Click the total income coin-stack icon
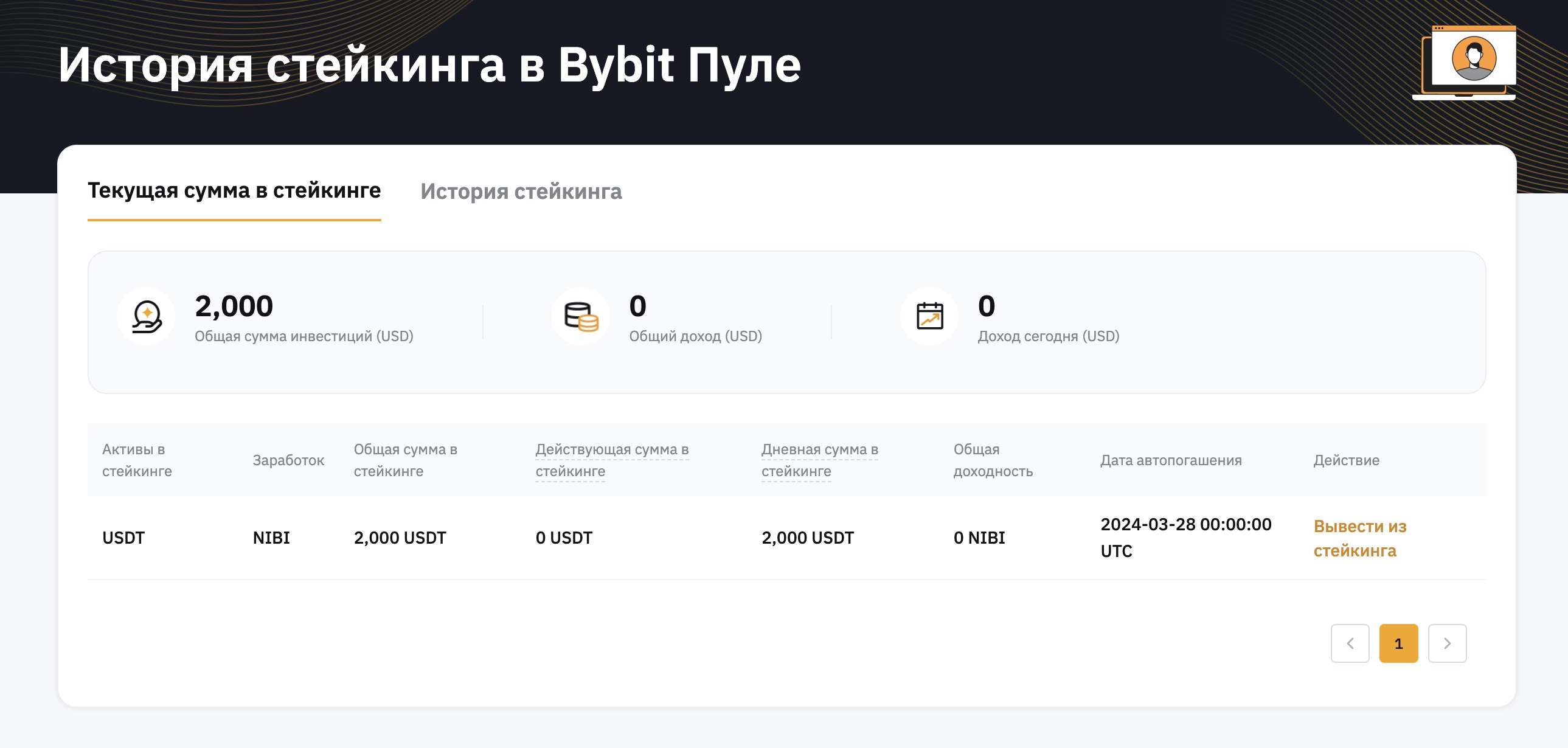Viewport: 1568px width, 748px height. [x=581, y=316]
